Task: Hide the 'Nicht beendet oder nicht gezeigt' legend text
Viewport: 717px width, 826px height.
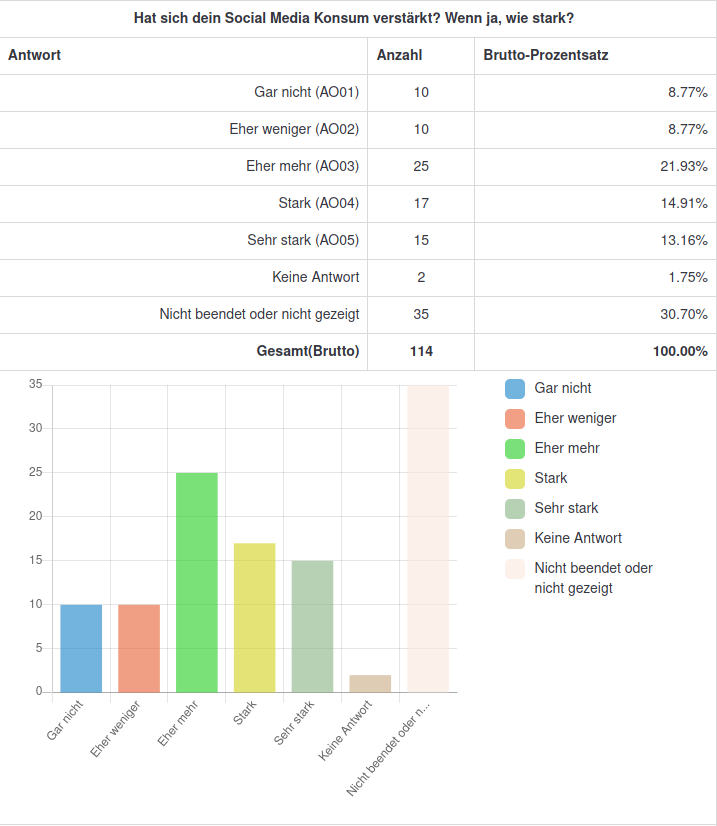Action: (x=593, y=578)
